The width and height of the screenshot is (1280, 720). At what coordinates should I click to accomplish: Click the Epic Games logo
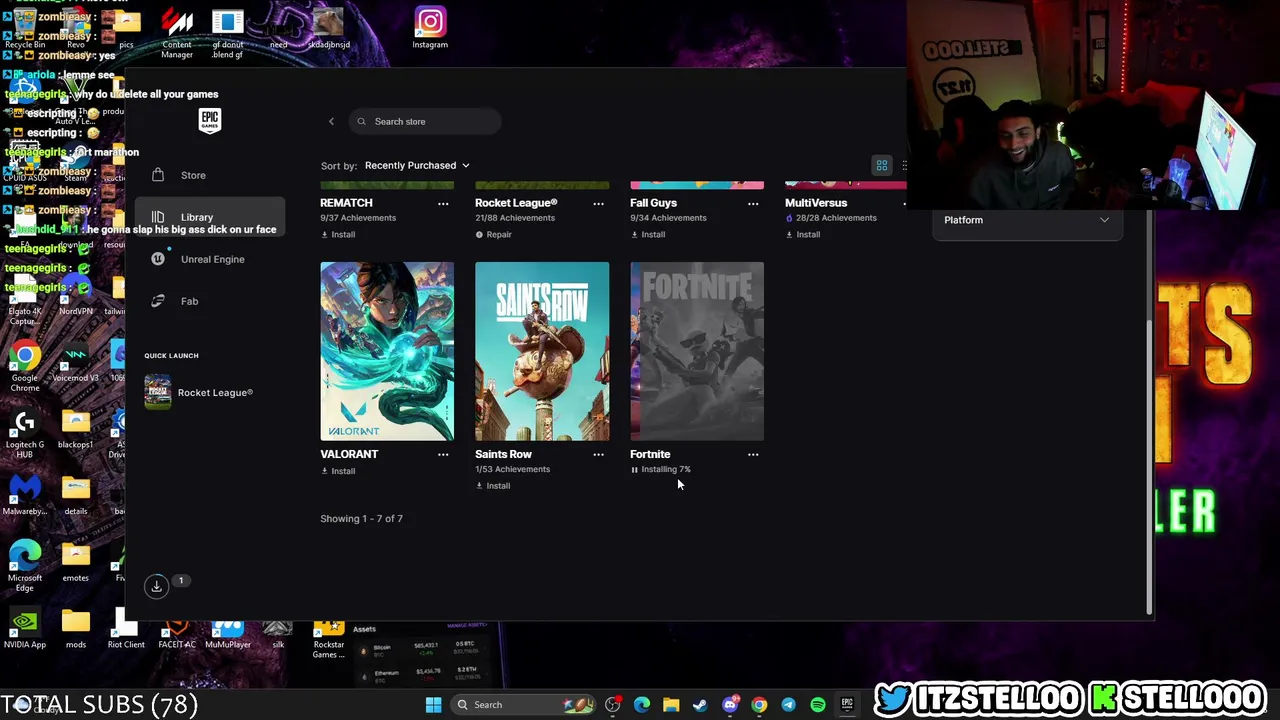pos(210,120)
